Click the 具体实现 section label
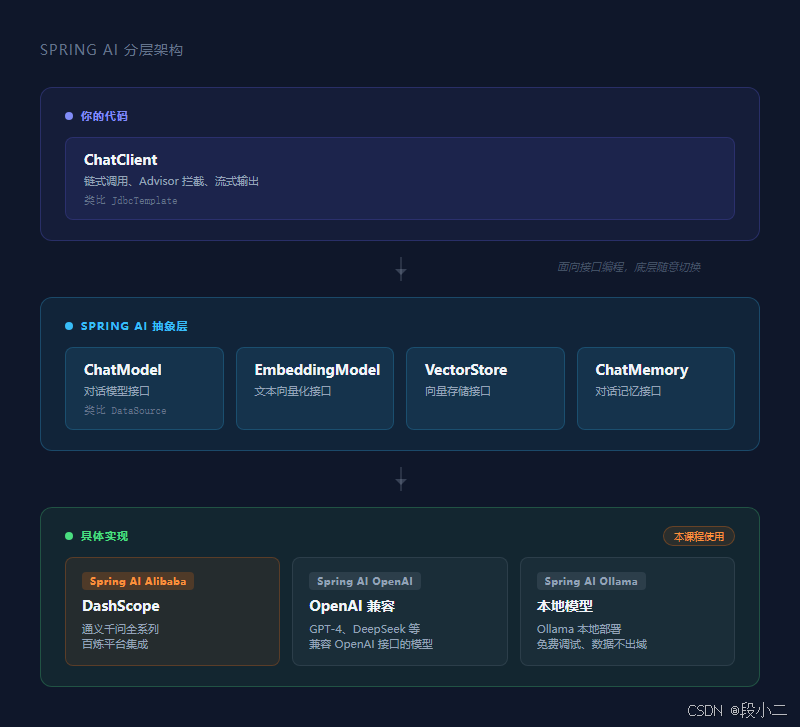Viewport: 800px width, 727px height. 104,536
